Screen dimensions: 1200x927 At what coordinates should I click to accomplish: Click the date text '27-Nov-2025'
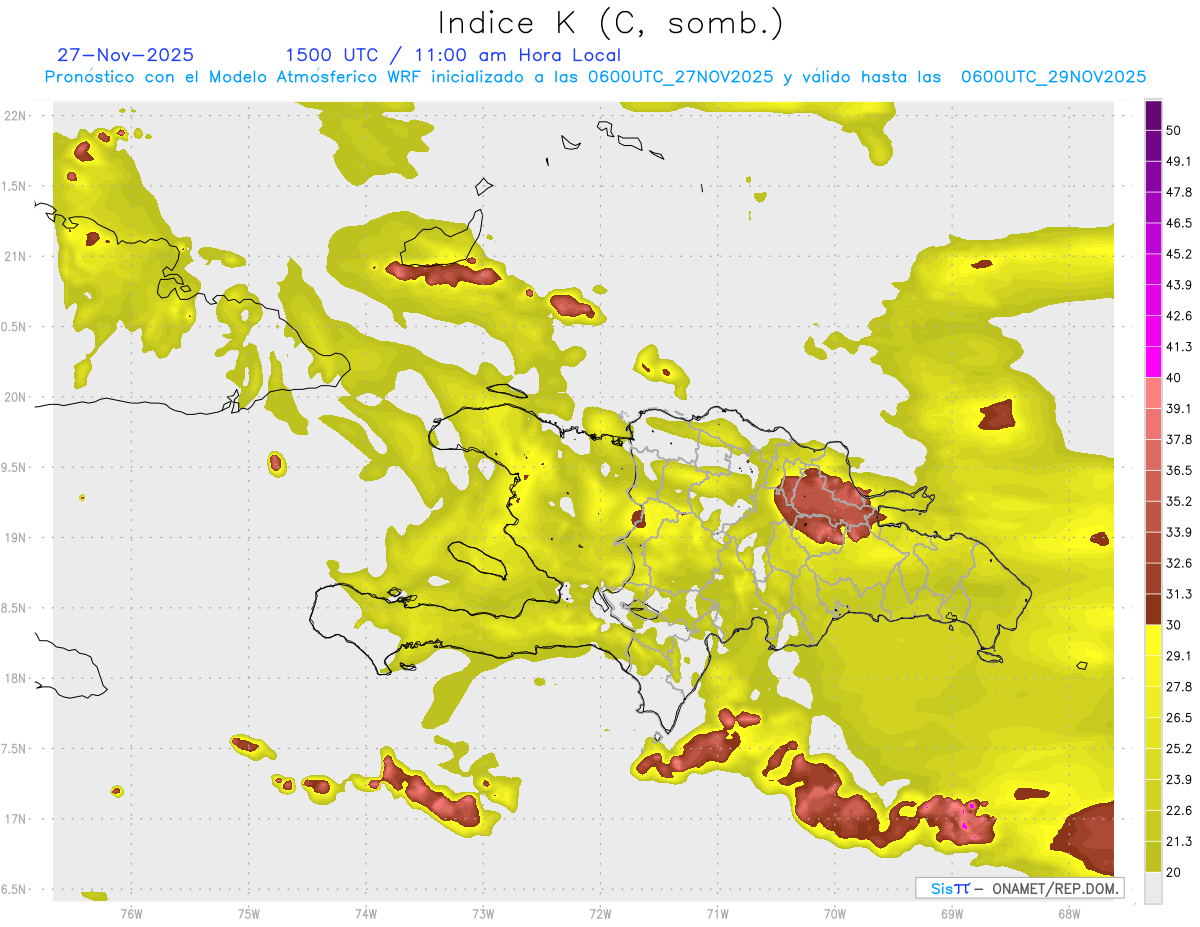coord(125,55)
